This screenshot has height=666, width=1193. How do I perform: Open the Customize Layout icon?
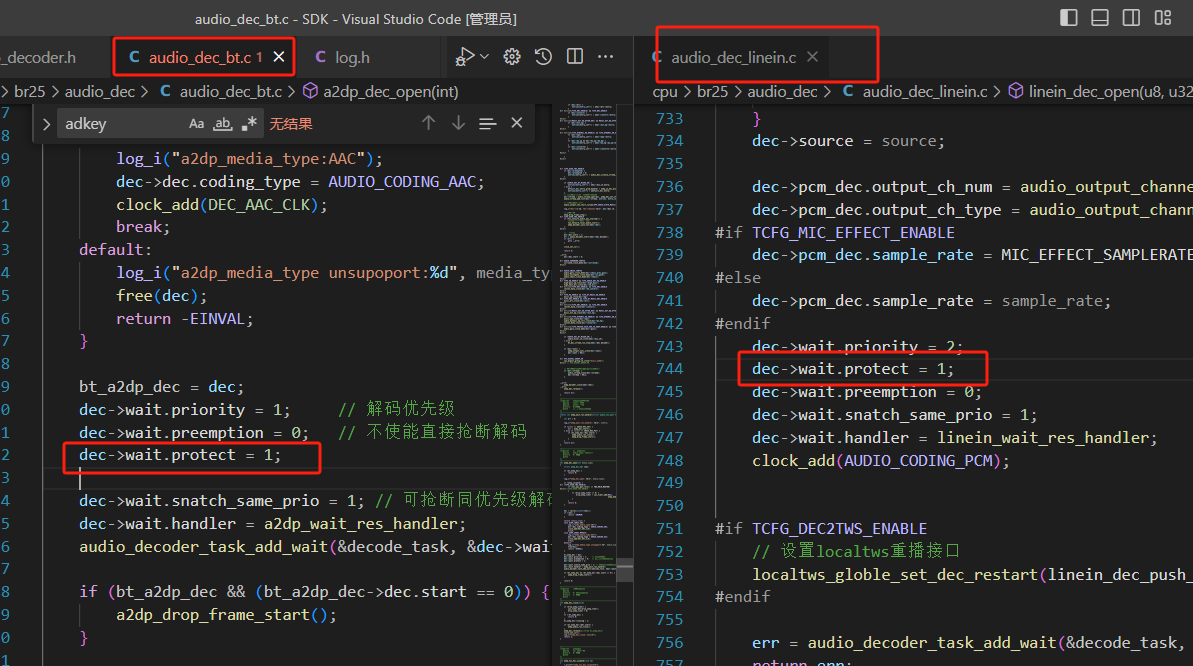(1163, 18)
